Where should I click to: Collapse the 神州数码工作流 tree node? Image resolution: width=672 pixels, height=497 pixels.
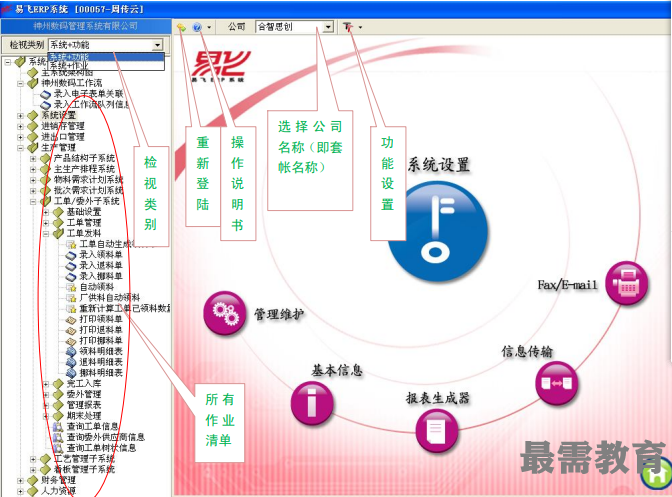(x=20, y=83)
